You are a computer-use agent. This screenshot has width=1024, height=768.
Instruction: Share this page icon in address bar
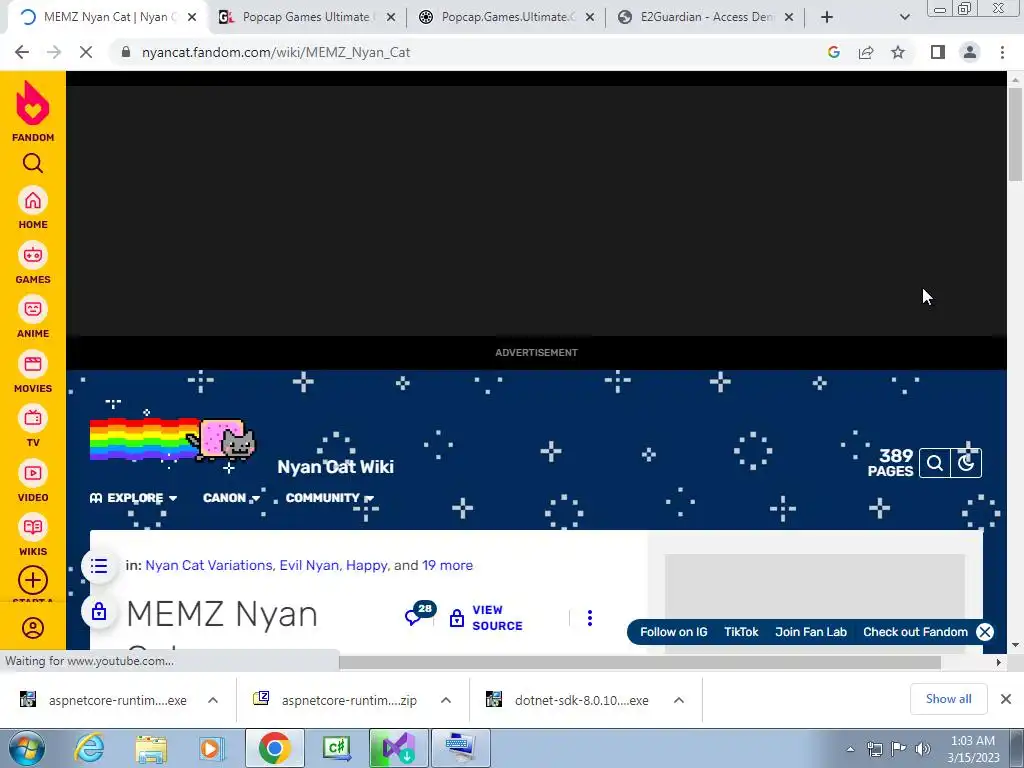(x=866, y=52)
